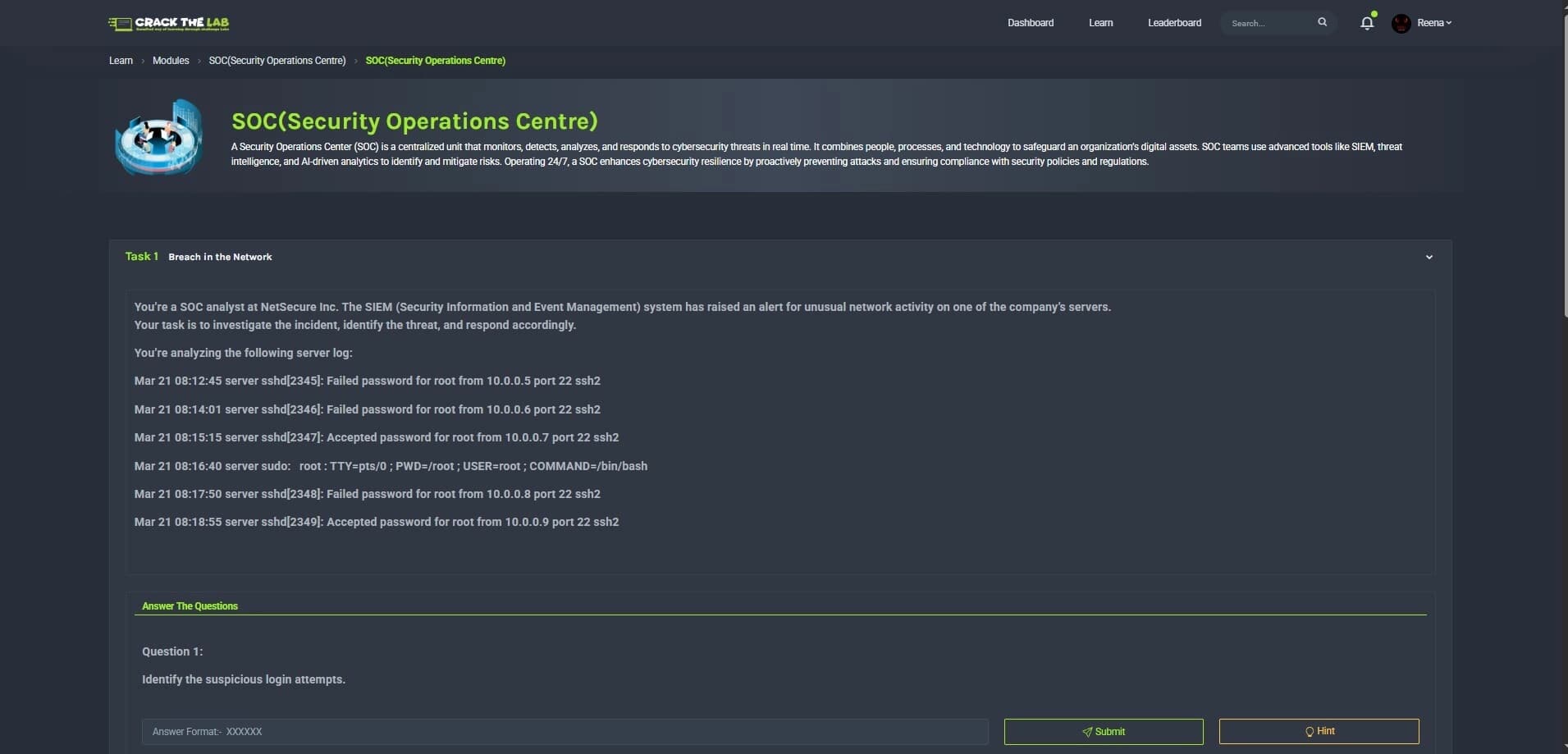Image resolution: width=1568 pixels, height=754 pixels.
Task: Open Dashboard from top navigation
Action: [x=1030, y=23]
